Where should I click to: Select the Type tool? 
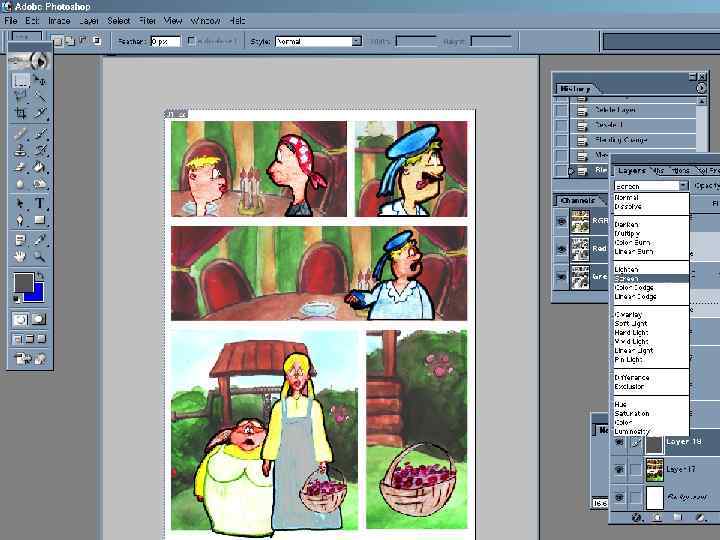pos(40,203)
